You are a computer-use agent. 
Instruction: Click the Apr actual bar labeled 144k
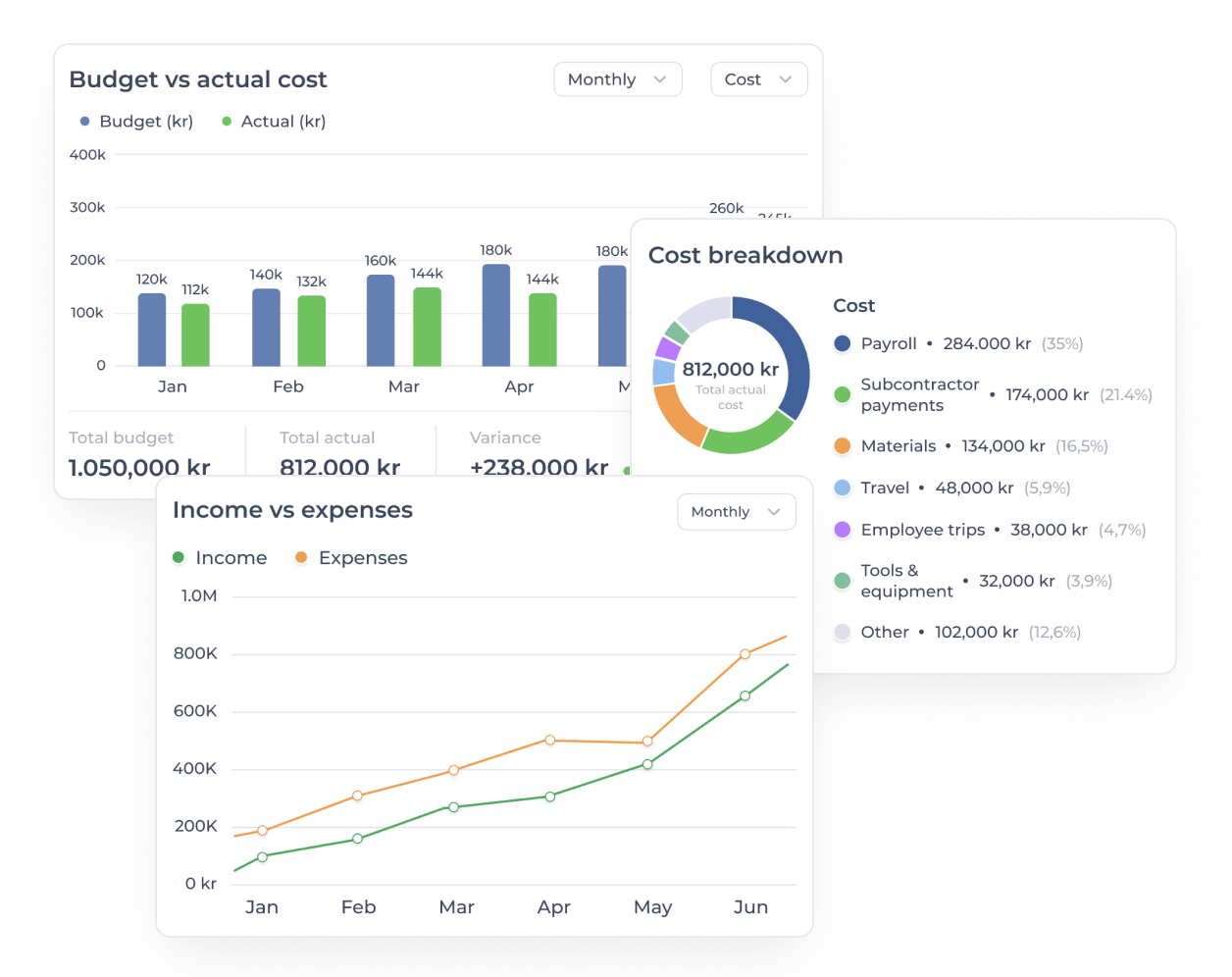(x=542, y=330)
